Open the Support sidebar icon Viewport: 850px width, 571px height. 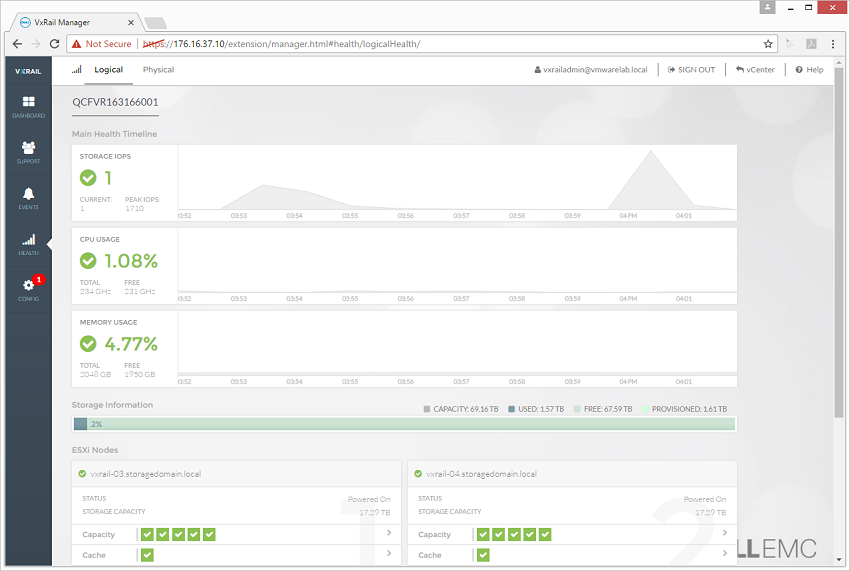click(29, 147)
